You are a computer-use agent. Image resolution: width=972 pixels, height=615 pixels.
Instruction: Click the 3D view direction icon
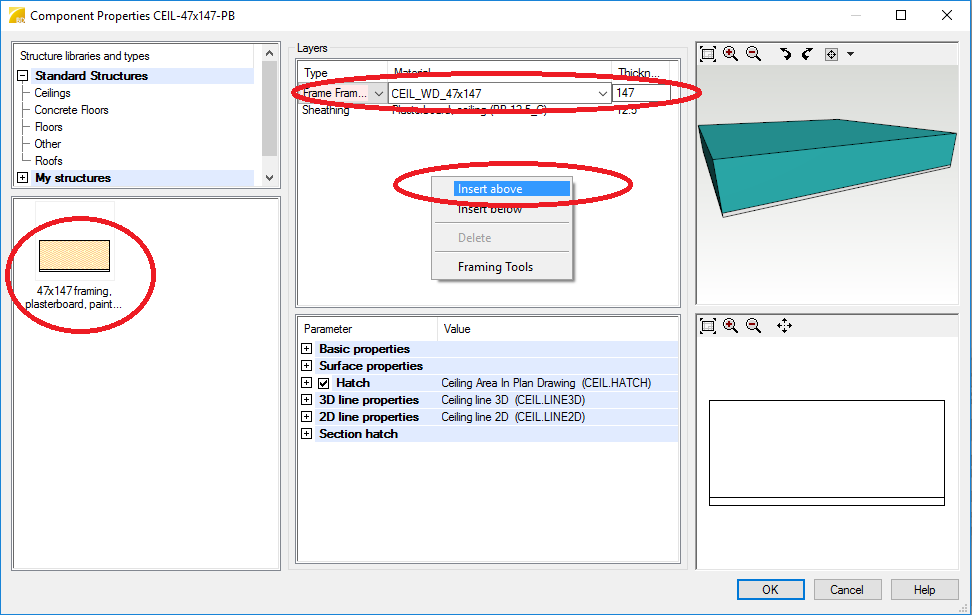831,55
